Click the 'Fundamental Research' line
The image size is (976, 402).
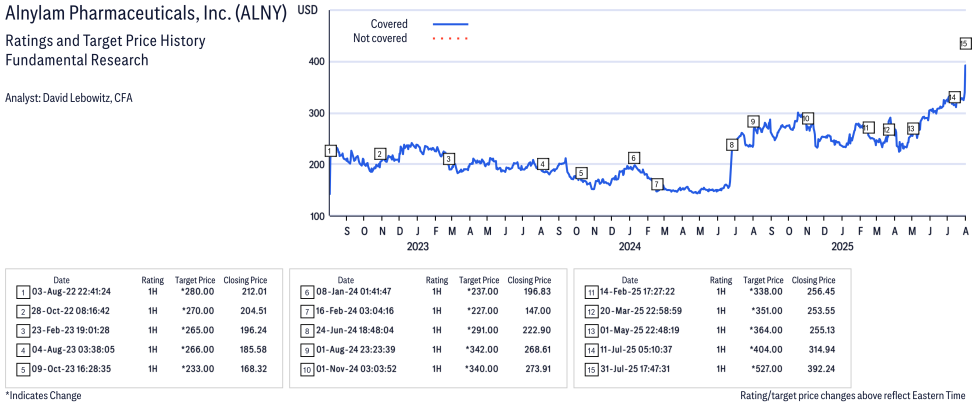pyautogui.click(x=77, y=60)
